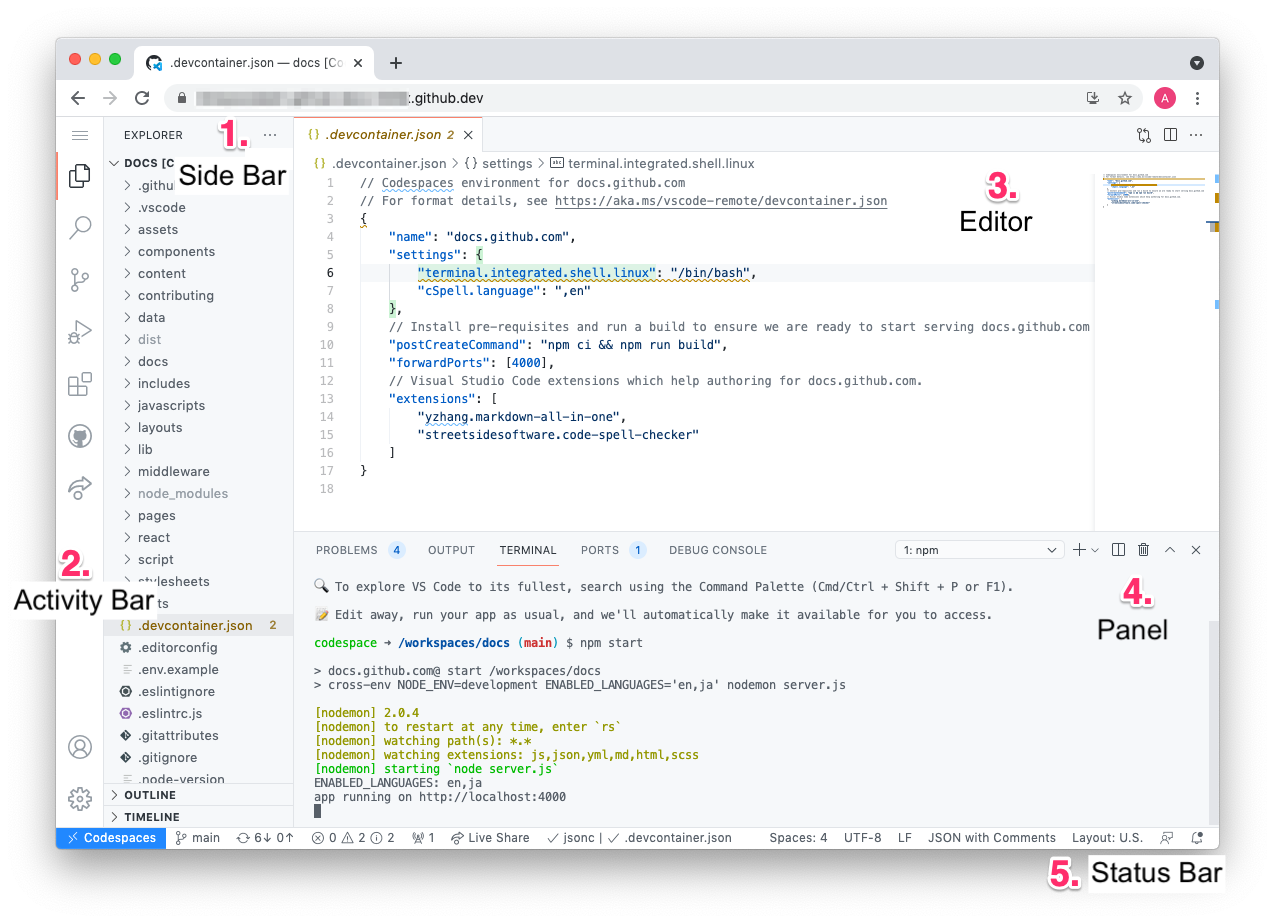The width and height of the screenshot is (1275, 923).
Task: Expand the TIMELINE section
Action: coord(150,816)
